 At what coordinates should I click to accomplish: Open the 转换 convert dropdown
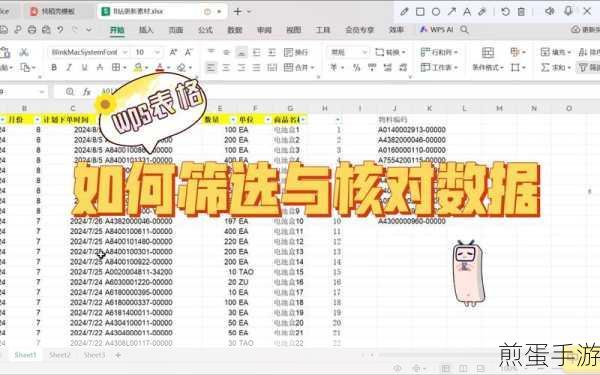[390, 52]
